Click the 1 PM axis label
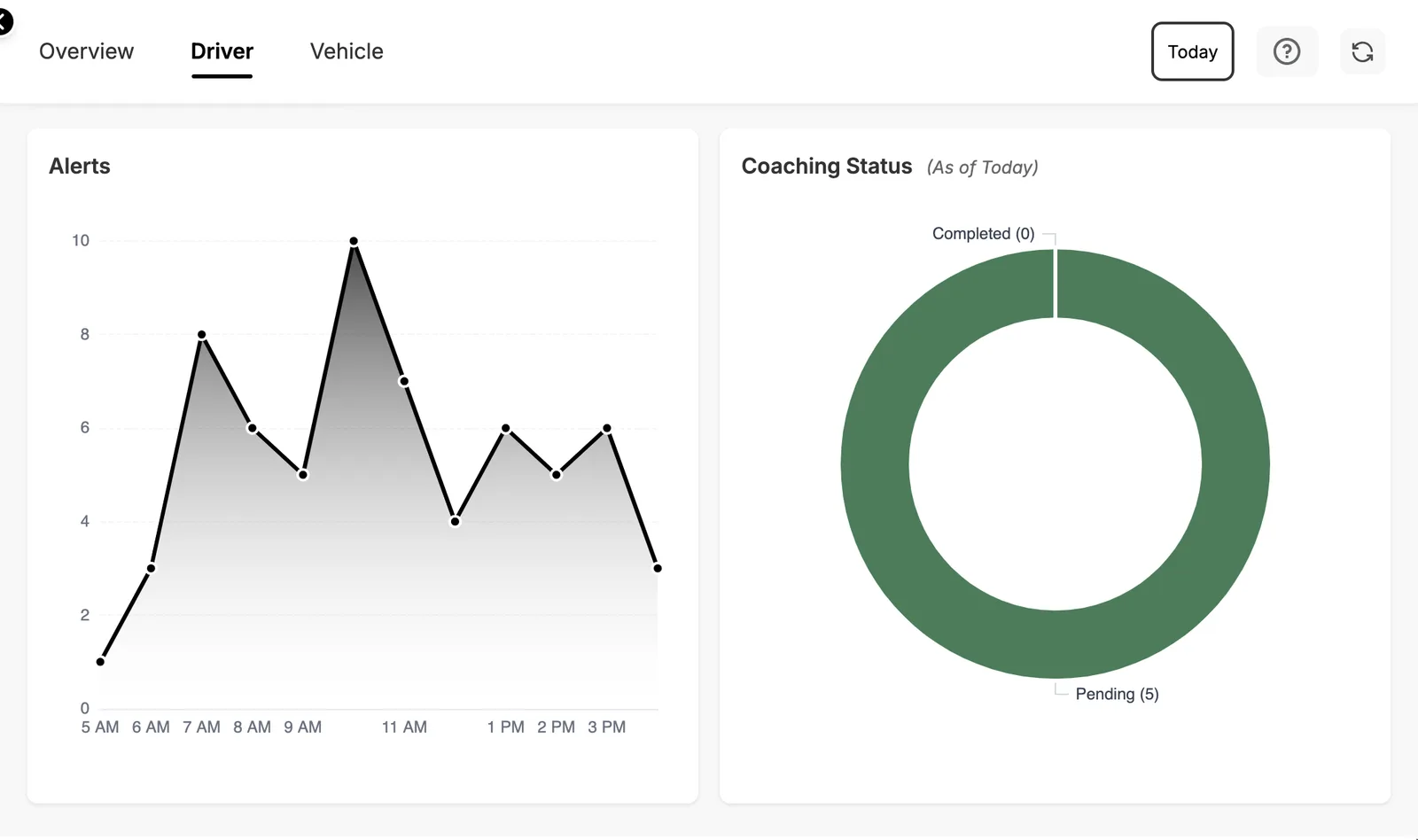The width and height of the screenshot is (1418, 840). click(x=505, y=727)
